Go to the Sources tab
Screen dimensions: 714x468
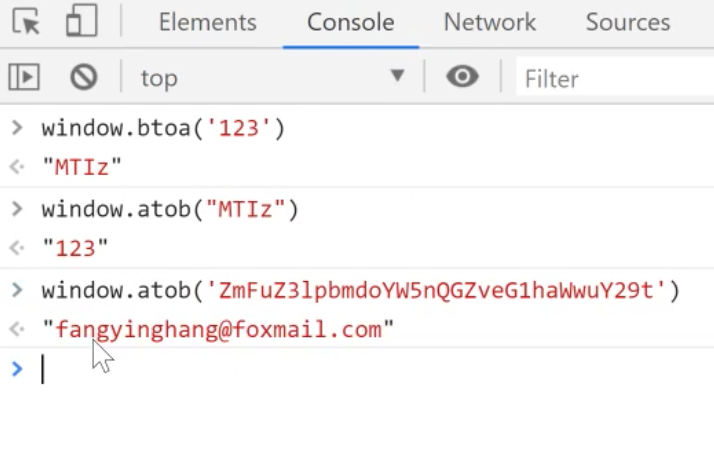(628, 22)
